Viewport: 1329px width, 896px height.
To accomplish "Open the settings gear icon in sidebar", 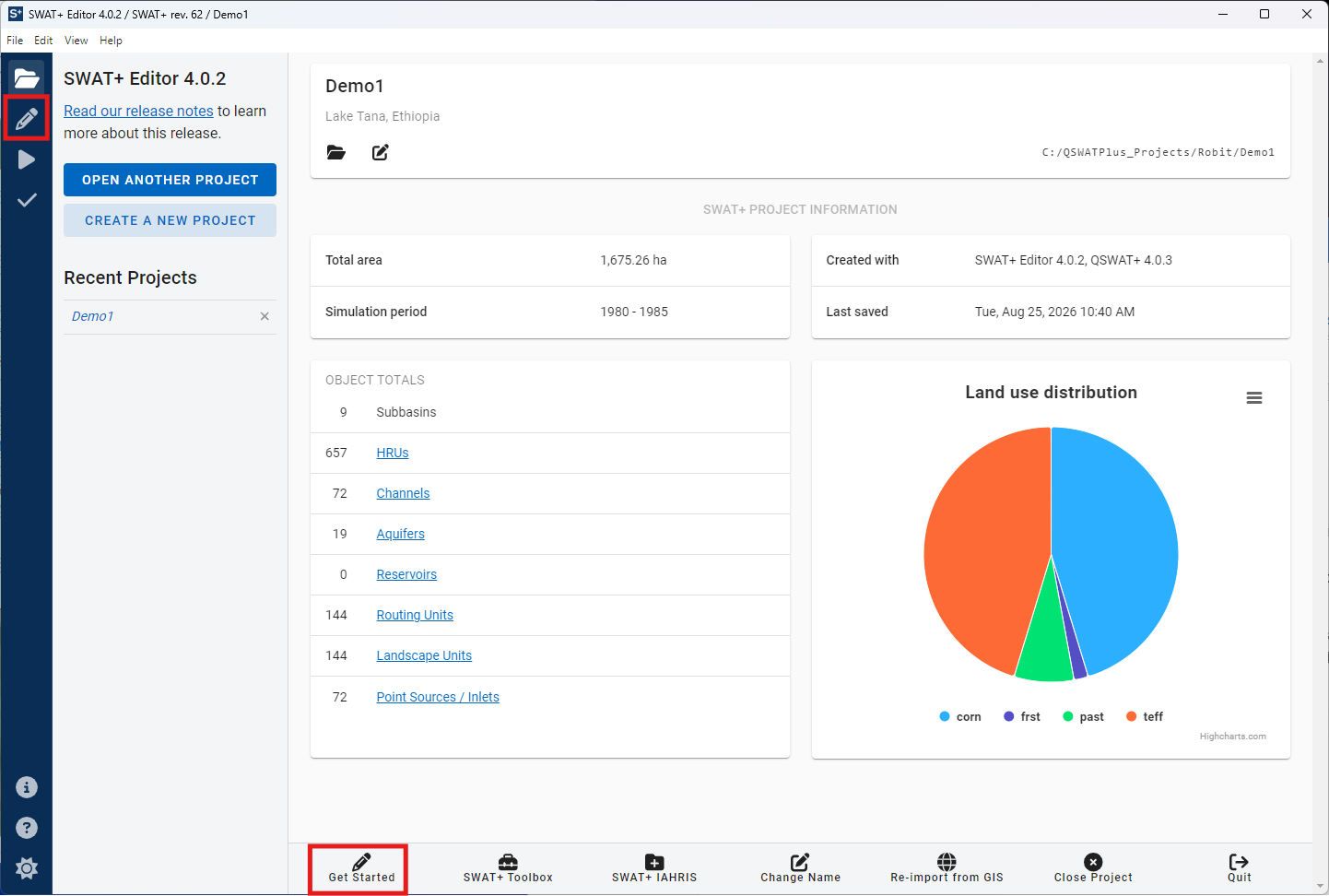I will pyautogui.click(x=27, y=868).
